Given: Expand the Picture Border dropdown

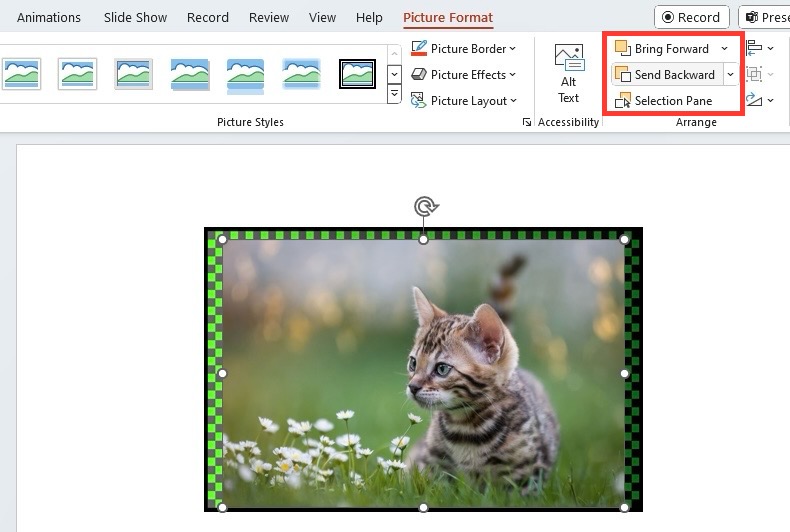Looking at the screenshot, I should pos(512,49).
